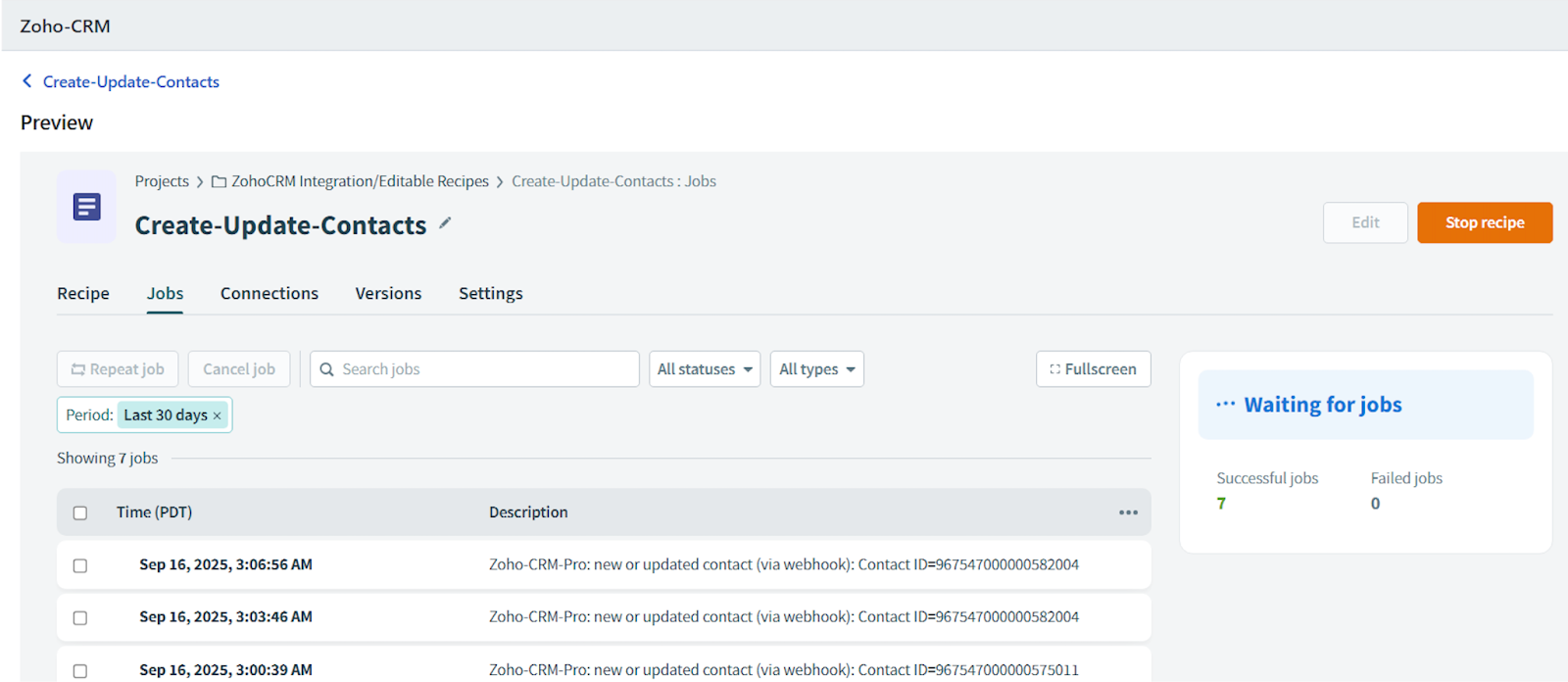
Task: Click the Edit button
Action: point(1365,222)
